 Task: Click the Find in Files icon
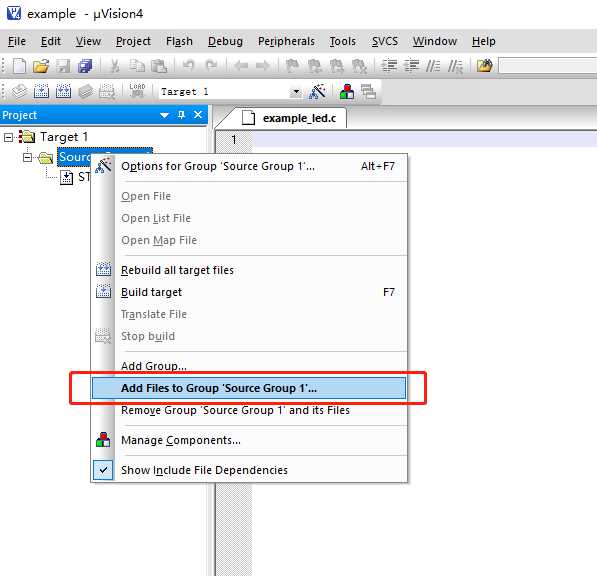[485, 66]
